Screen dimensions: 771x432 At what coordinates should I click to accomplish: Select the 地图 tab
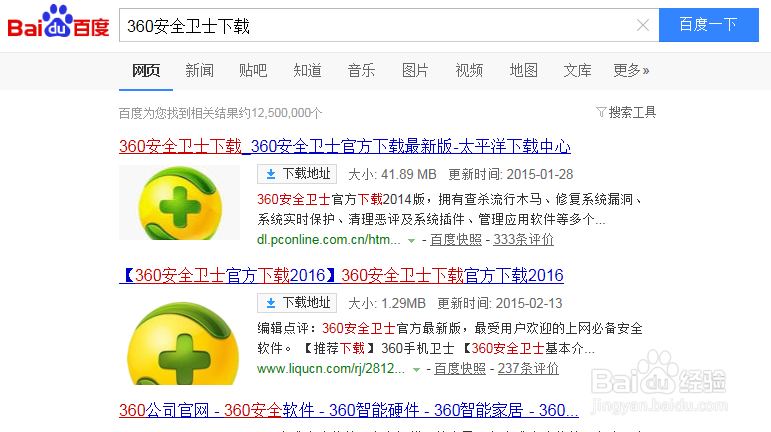pyautogui.click(x=523, y=71)
